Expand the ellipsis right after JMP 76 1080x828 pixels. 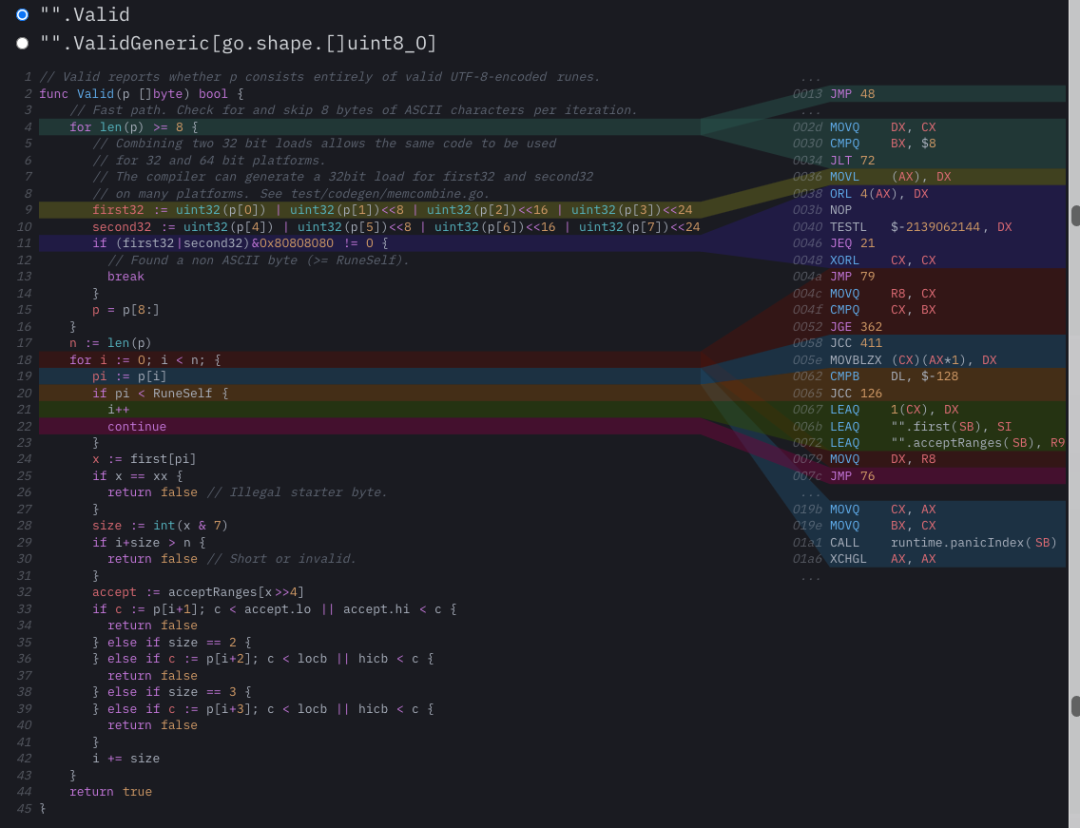810,493
